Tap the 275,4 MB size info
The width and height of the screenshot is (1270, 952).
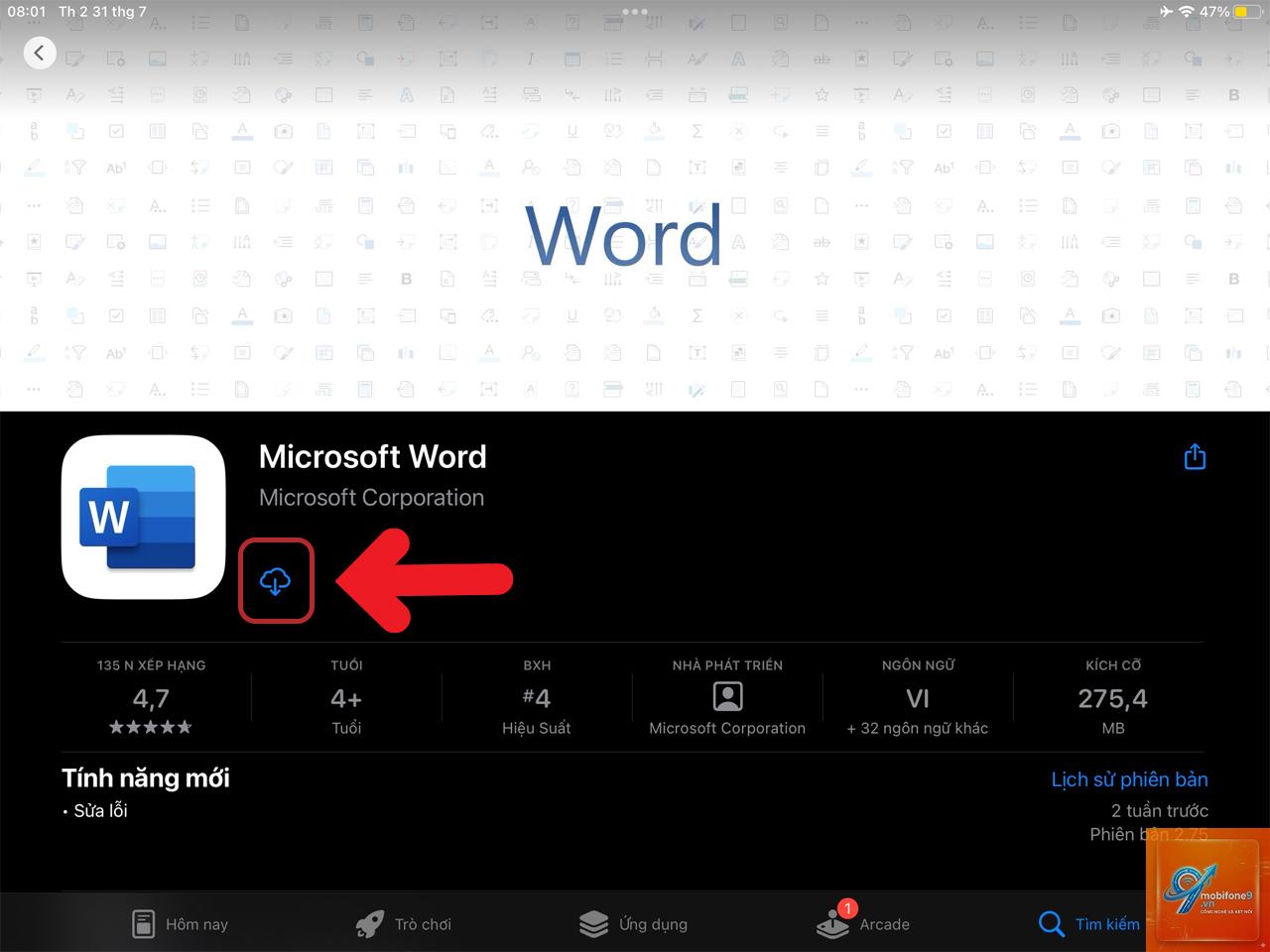tap(1113, 699)
